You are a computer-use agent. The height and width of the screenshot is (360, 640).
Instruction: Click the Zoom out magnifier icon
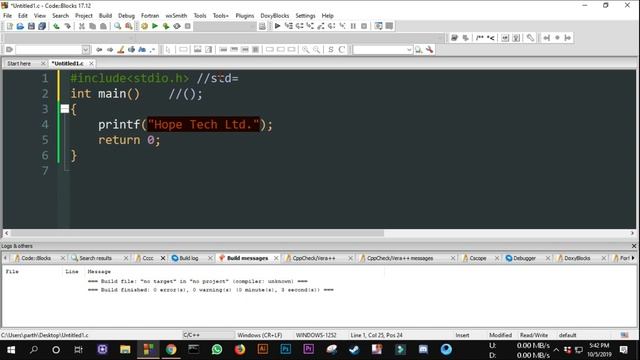(317, 50)
